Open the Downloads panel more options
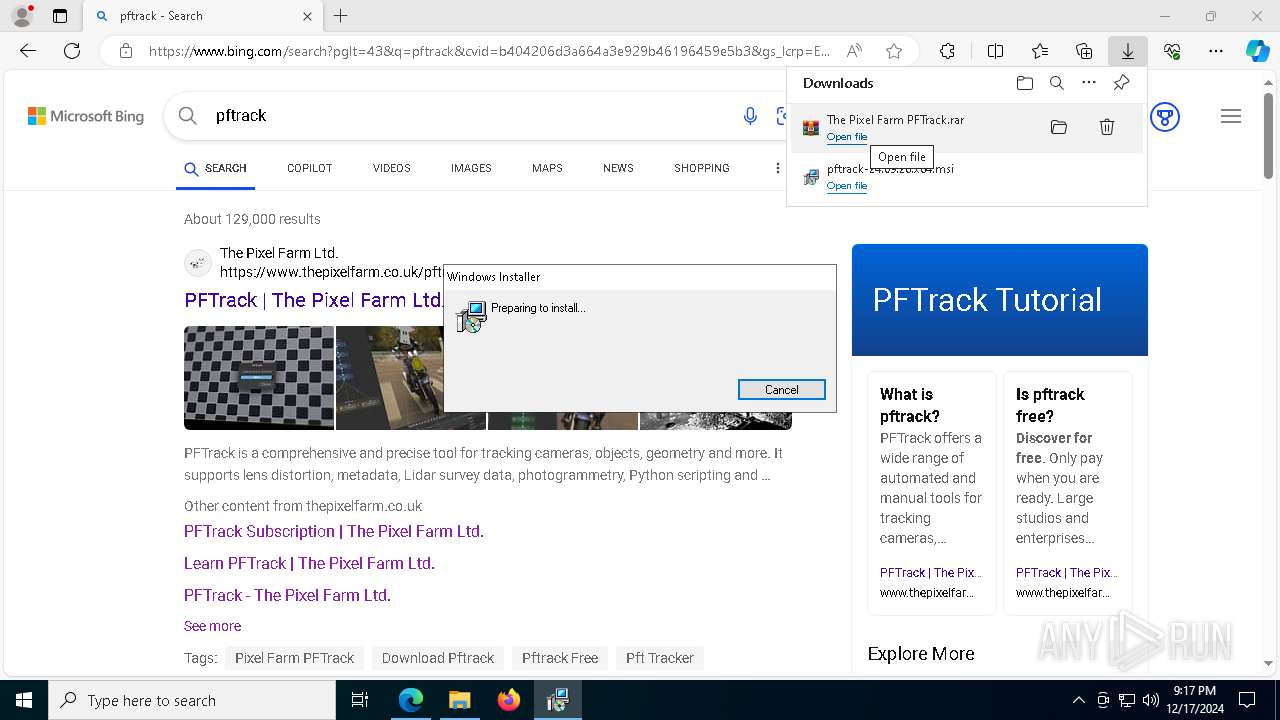This screenshot has height=720, width=1280. (x=1089, y=83)
